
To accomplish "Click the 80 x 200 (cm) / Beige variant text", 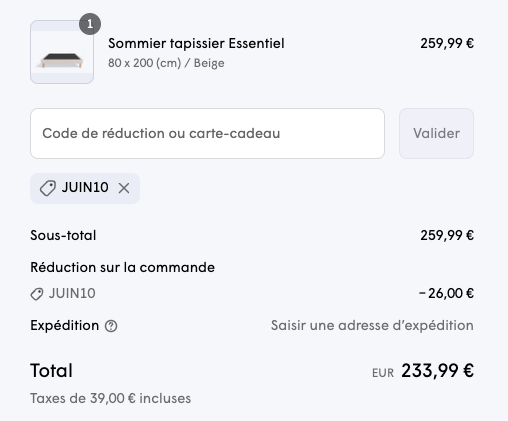I will [x=166, y=63].
